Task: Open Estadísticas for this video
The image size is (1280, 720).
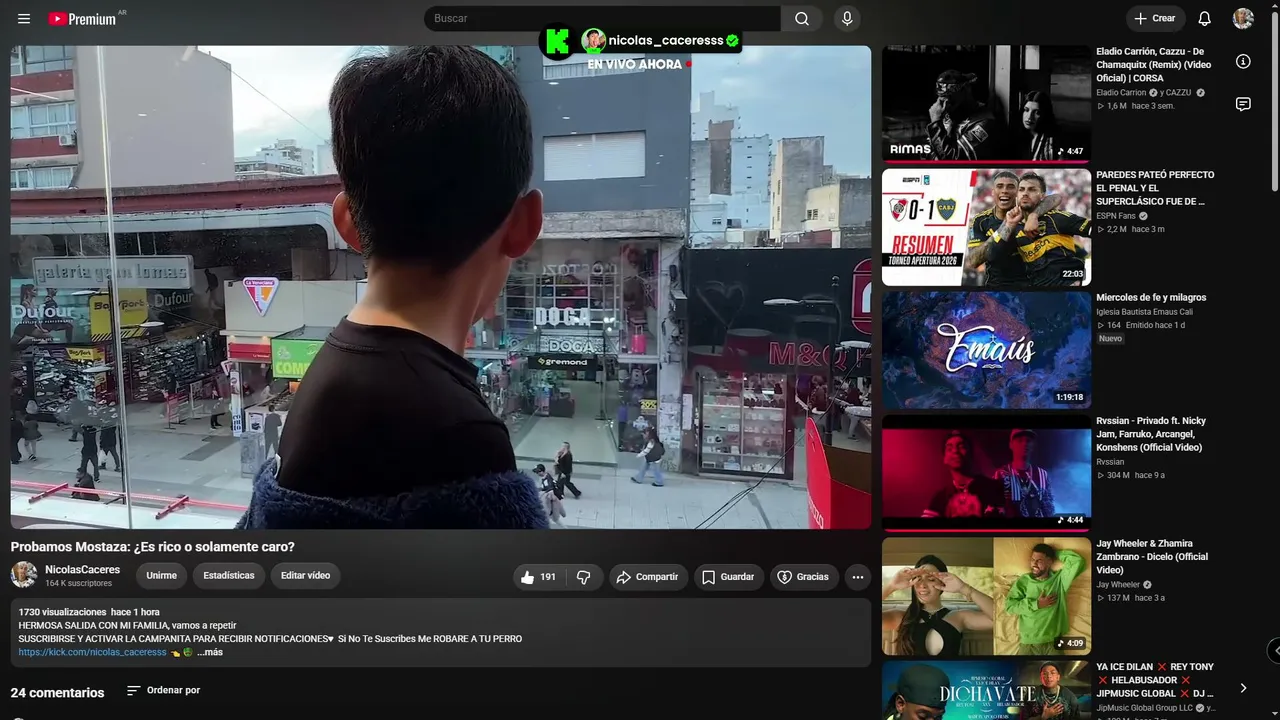Action: (x=229, y=576)
